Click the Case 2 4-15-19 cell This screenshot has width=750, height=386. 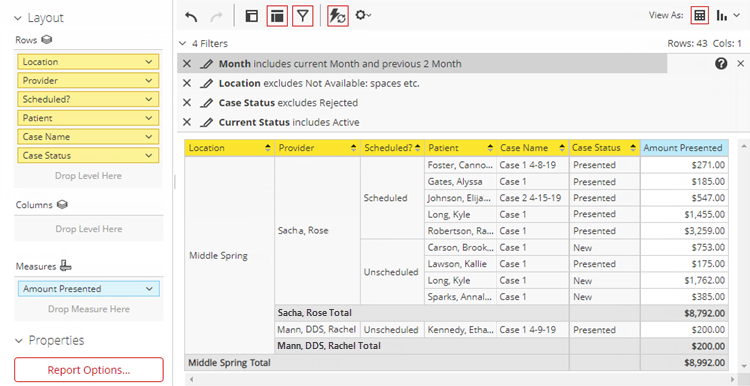[x=533, y=198]
